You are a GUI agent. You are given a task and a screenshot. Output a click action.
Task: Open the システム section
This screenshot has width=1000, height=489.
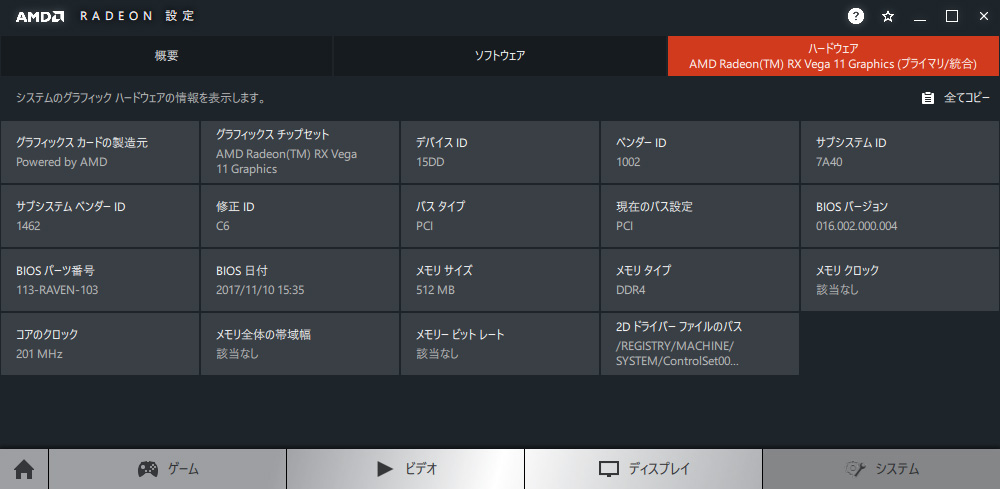(881, 469)
